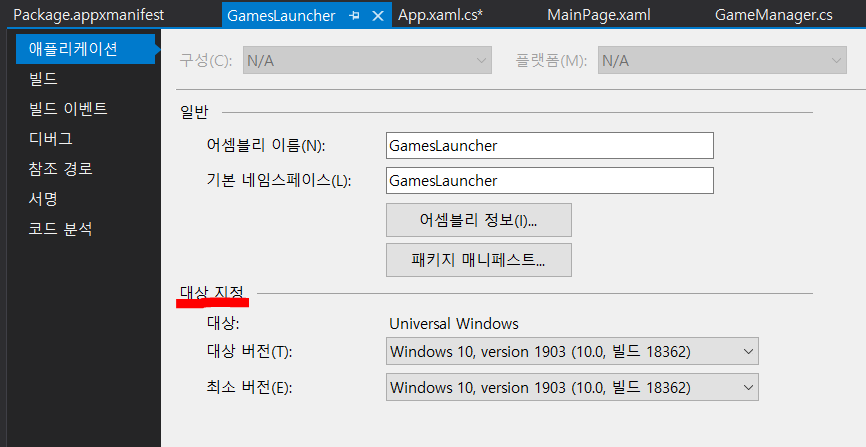866x447 pixels.
Task: Switch to MainPage.xaml tab
Action: point(598,15)
